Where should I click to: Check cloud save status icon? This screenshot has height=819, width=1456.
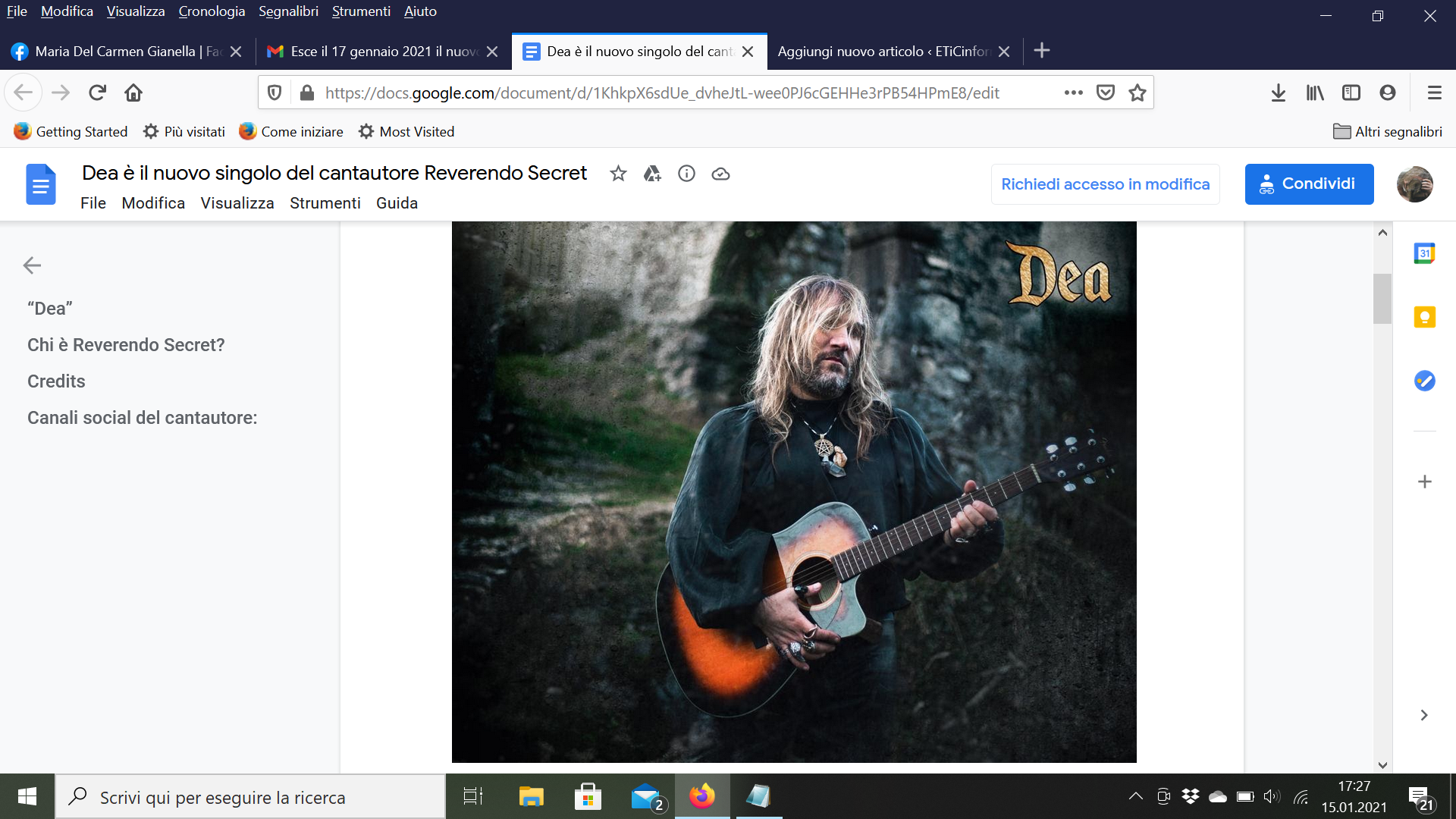click(720, 174)
